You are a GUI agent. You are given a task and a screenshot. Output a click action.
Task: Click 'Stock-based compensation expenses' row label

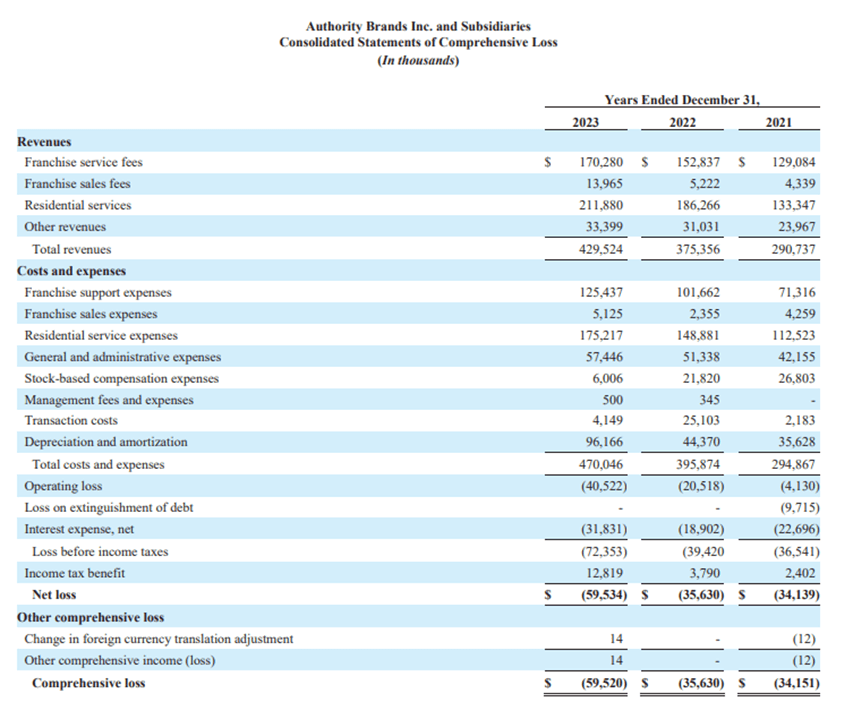(x=122, y=379)
